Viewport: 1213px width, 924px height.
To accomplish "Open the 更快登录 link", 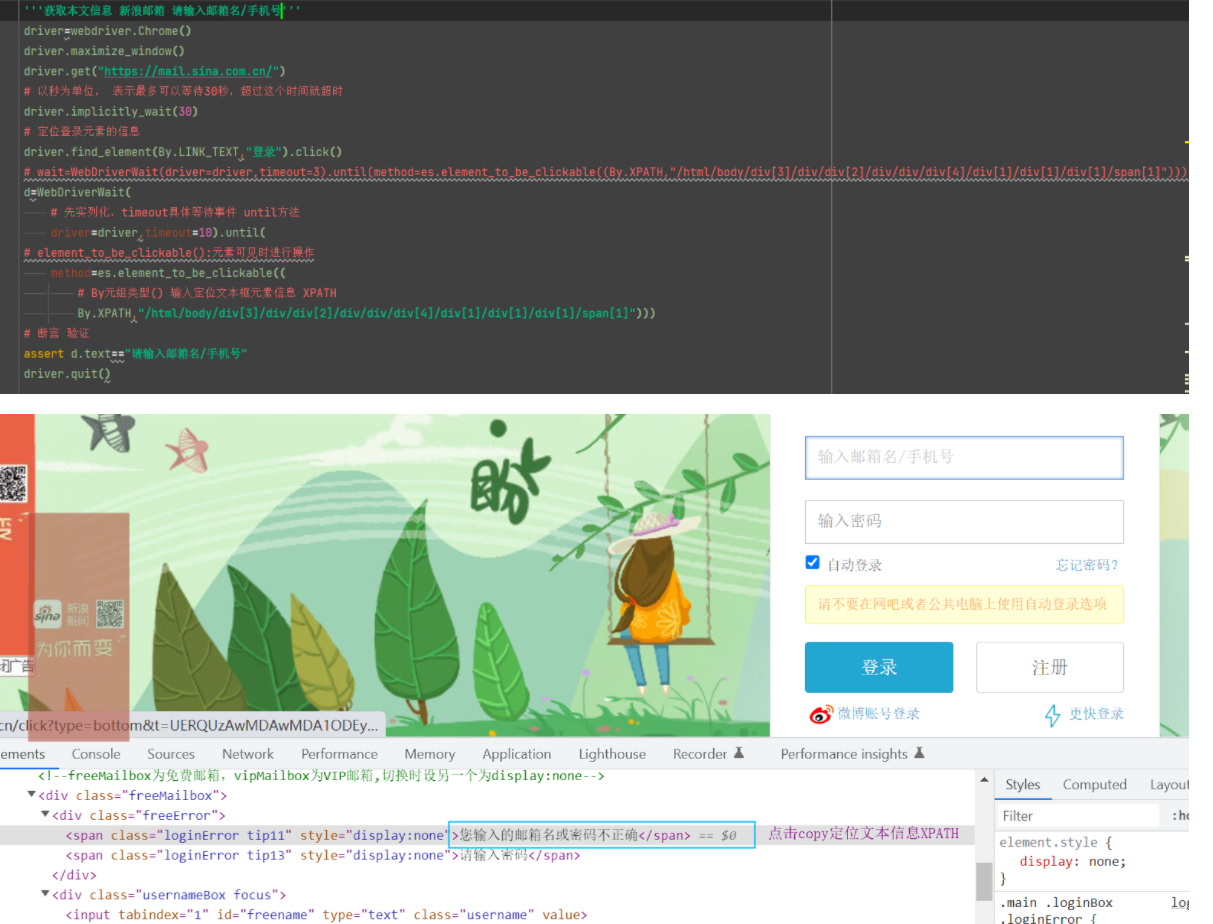I will coord(1097,714).
